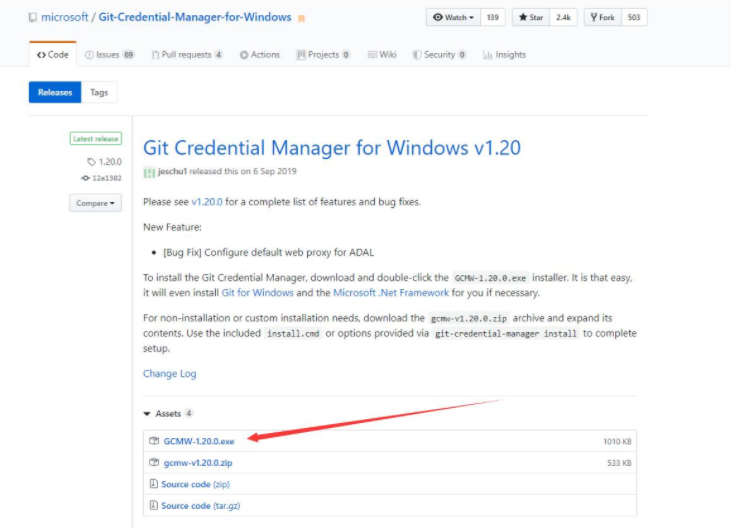View the Security tab
This screenshot has width=731, height=528.
[439, 55]
